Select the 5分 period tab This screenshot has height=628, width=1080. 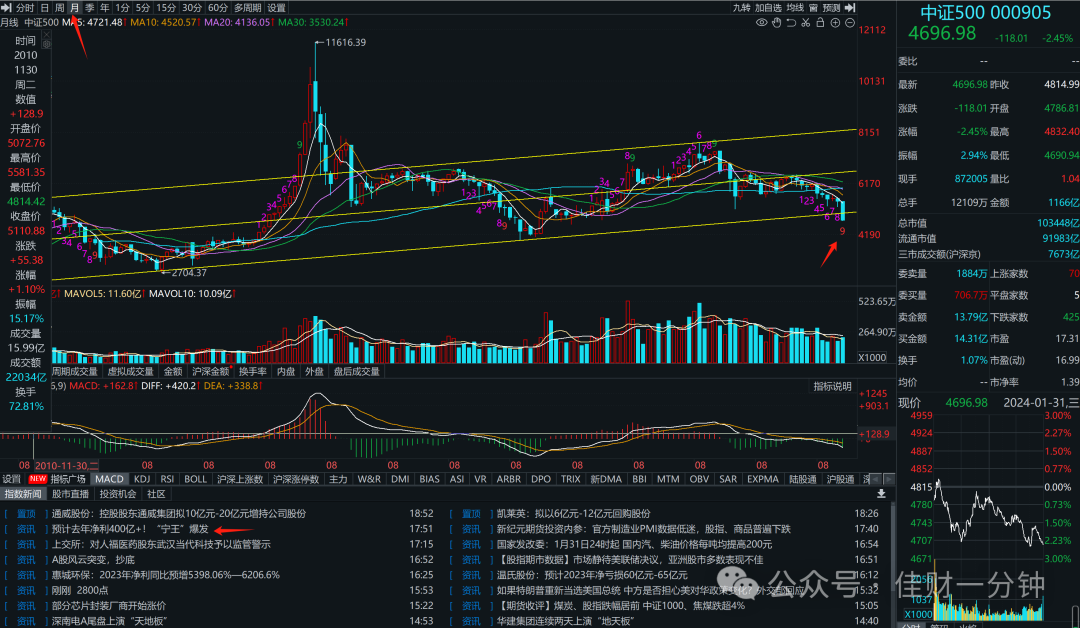(x=143, y=8)
